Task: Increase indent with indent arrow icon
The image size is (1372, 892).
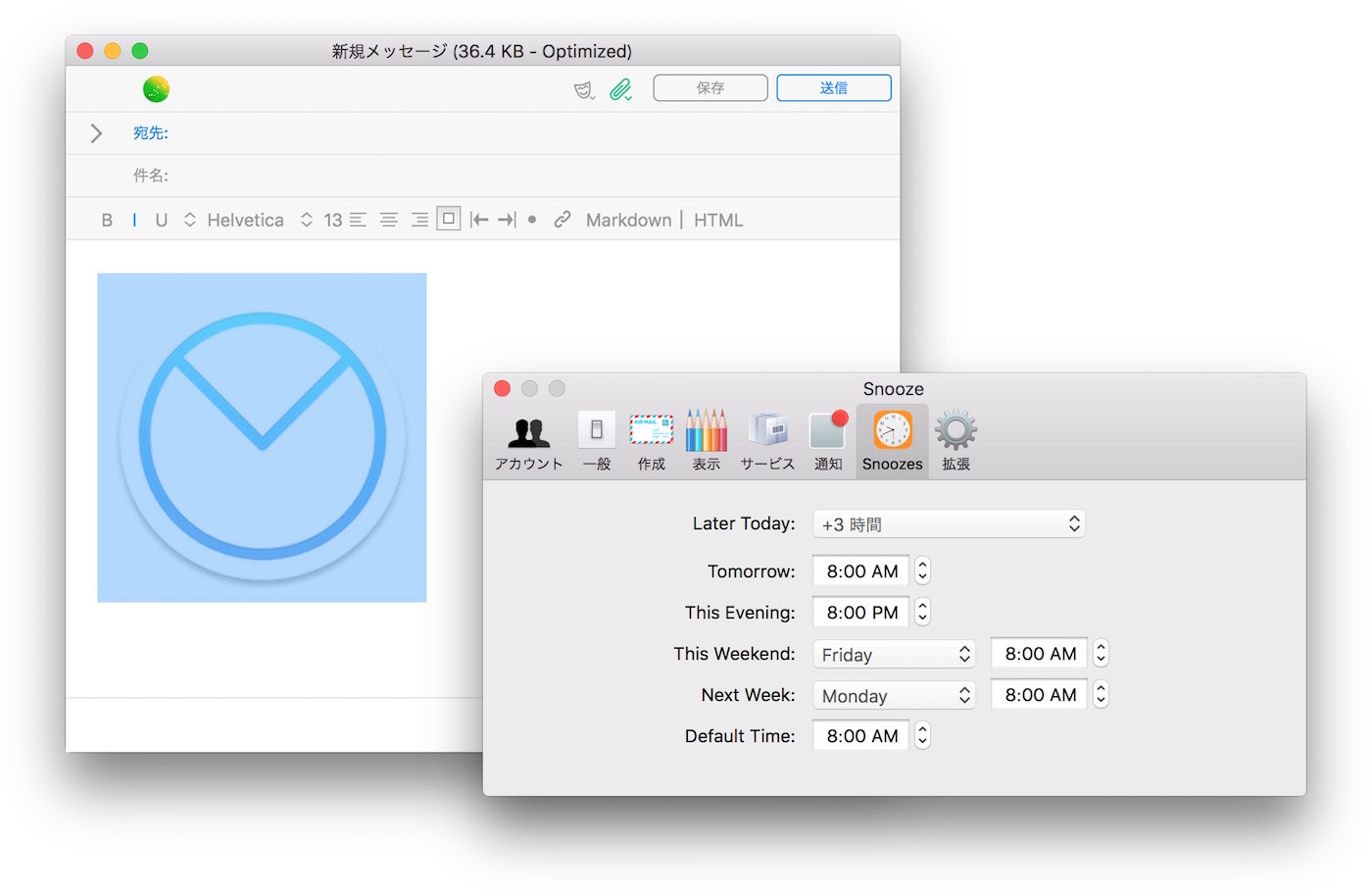Action: [x=507, y=221]
